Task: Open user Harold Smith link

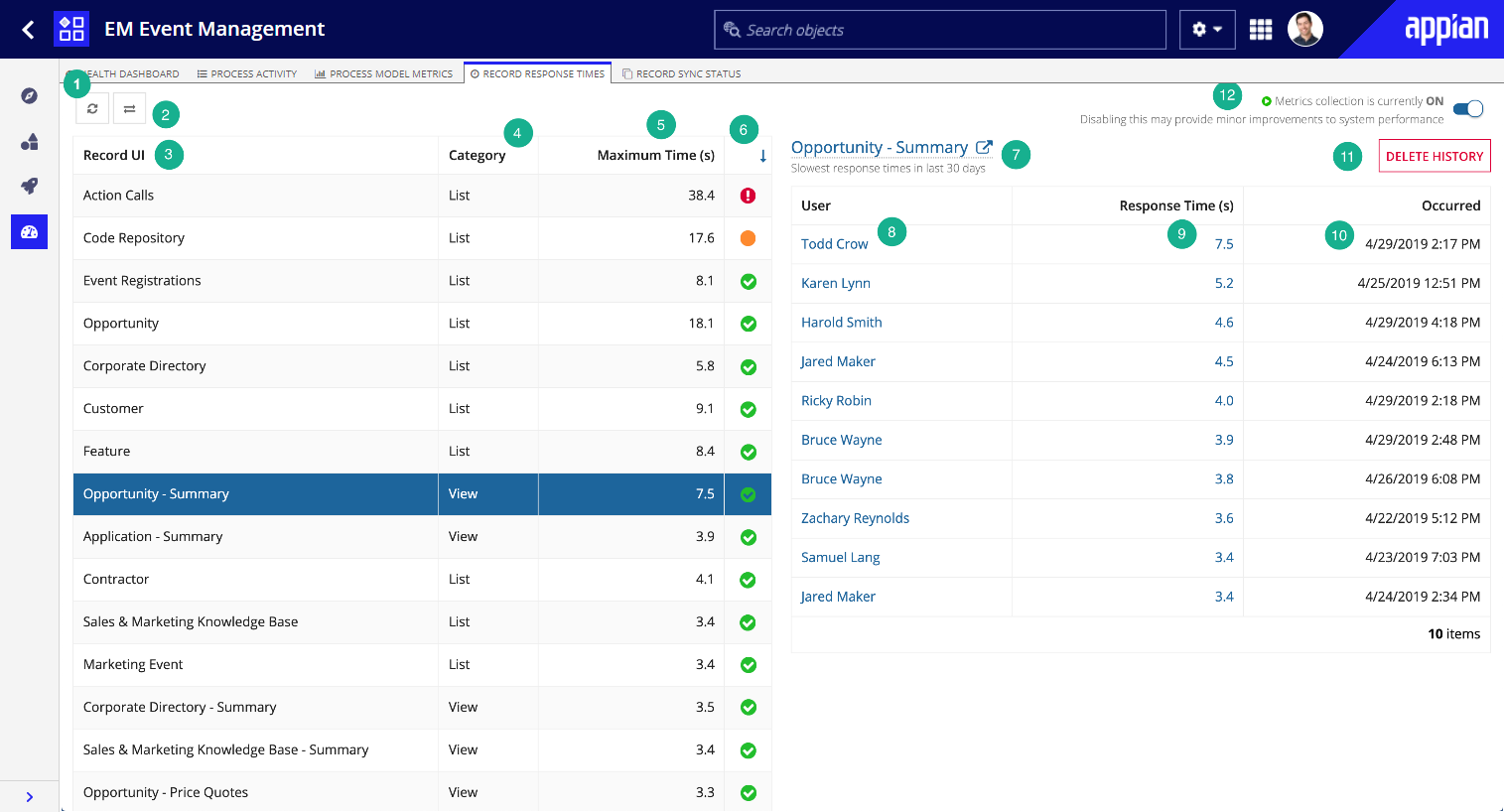Action: tap(842, 323)
